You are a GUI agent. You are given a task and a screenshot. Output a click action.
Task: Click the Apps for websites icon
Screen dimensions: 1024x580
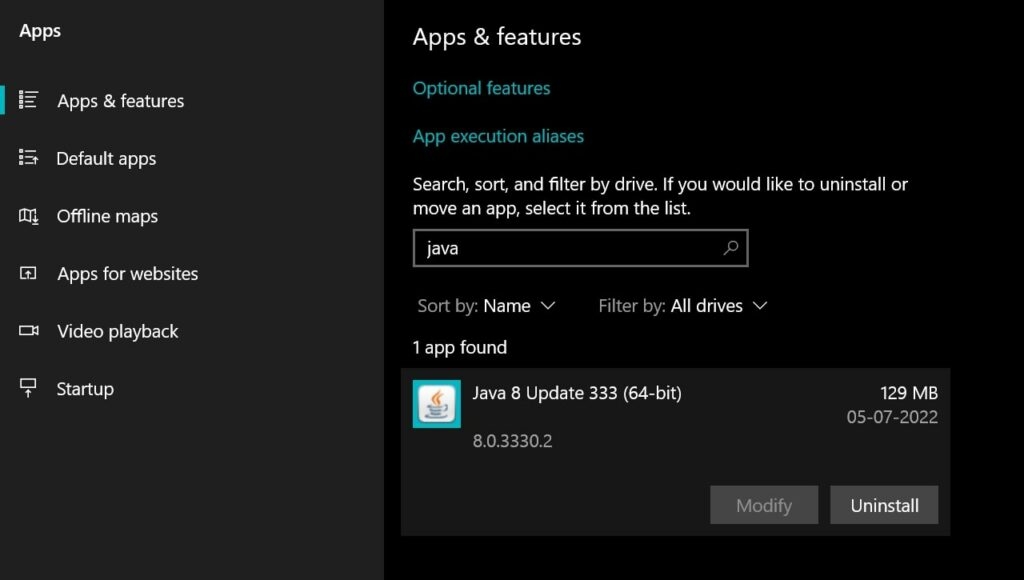pos(28,273)
